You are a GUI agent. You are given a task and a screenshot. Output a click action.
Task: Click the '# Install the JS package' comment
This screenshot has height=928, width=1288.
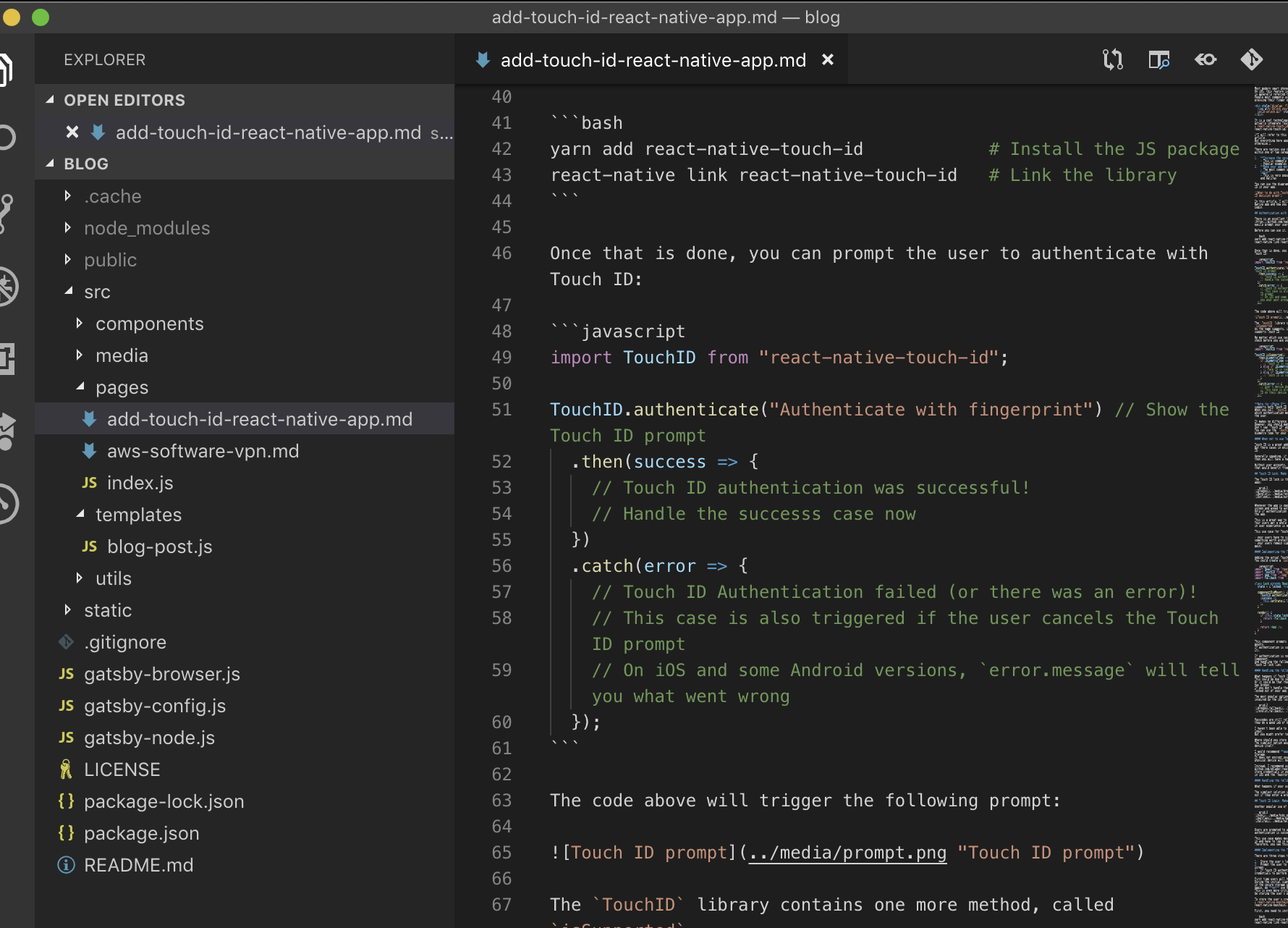(x=1114, y=149)
